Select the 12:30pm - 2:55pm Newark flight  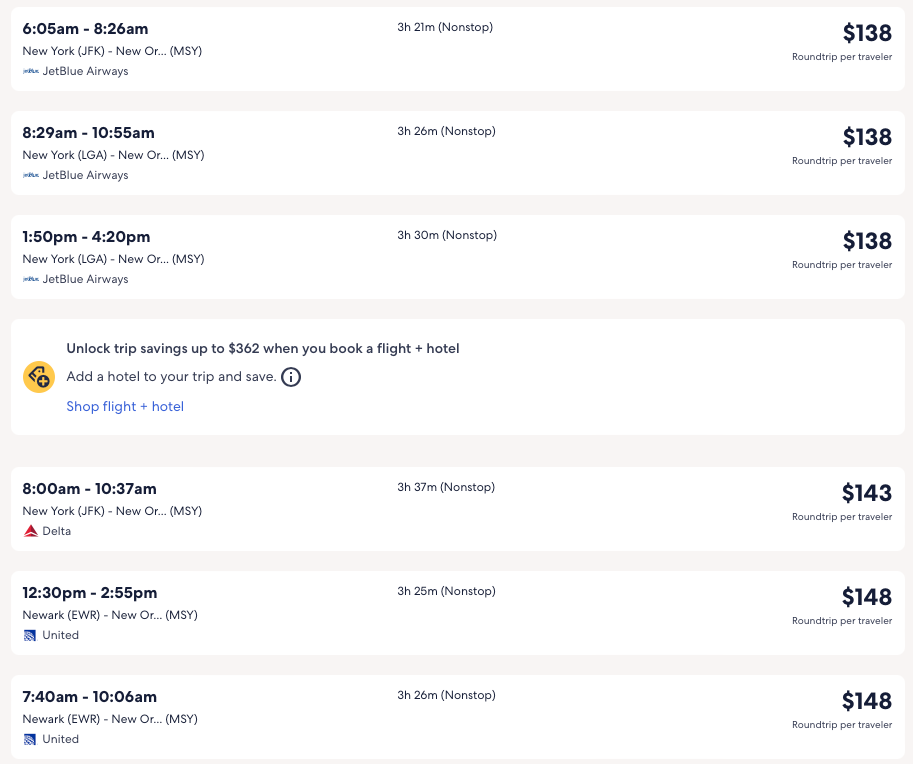click(89, 593)
